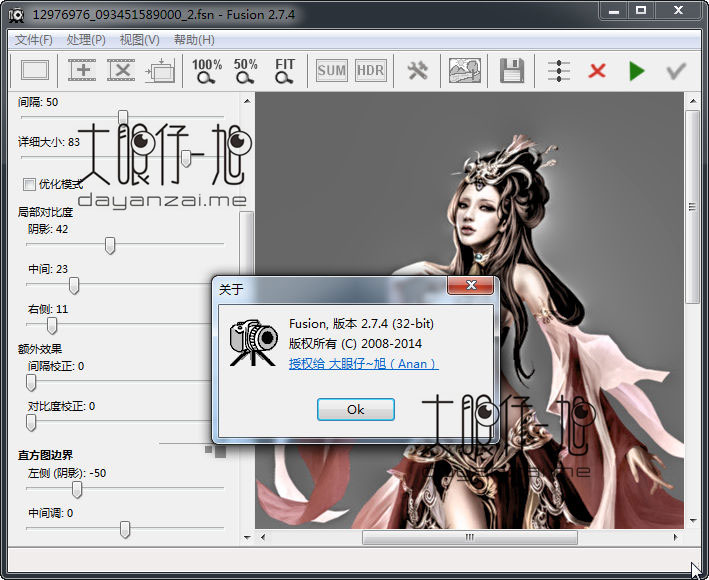709x580 pixels.
Task: Click the FIT zoom icon
Action: tap(284, 71)
